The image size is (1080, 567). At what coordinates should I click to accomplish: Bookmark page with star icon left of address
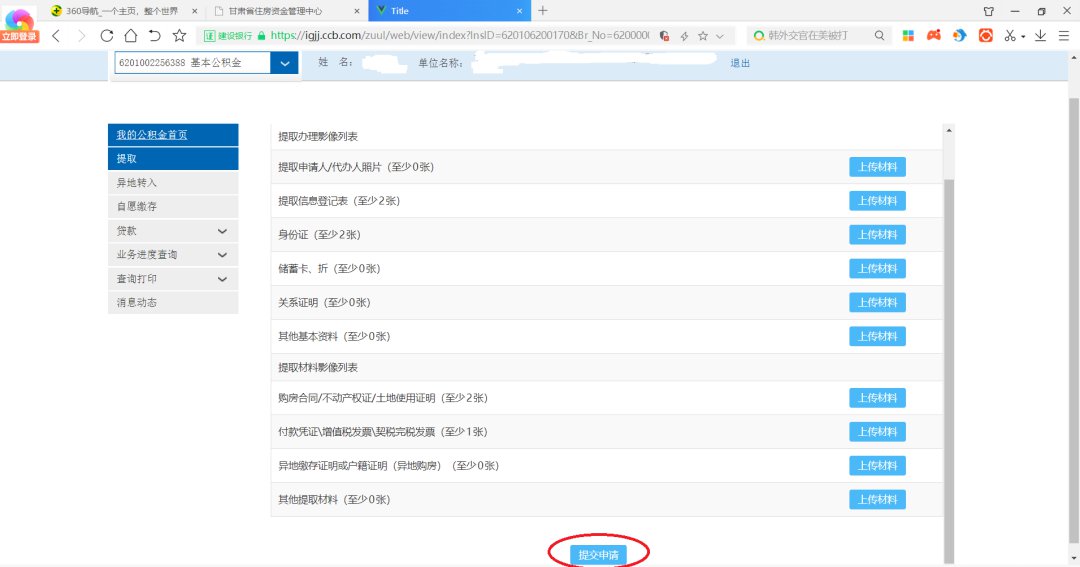179,35
